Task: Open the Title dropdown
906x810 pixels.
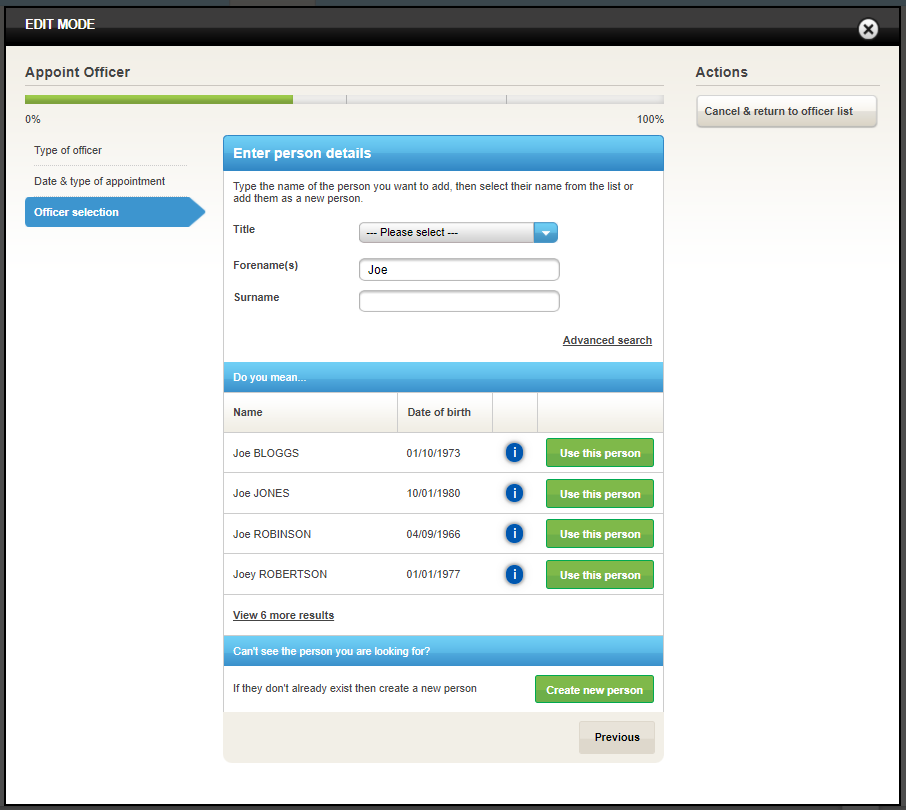Action: [x=447, y=233]
